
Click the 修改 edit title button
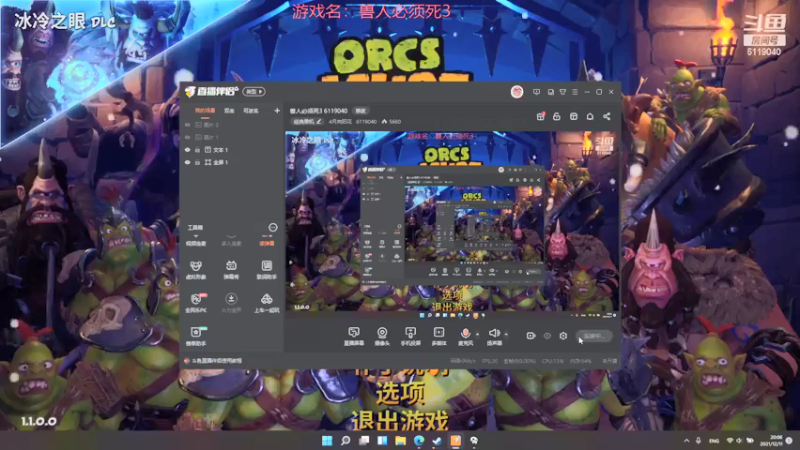click(361, 111)
